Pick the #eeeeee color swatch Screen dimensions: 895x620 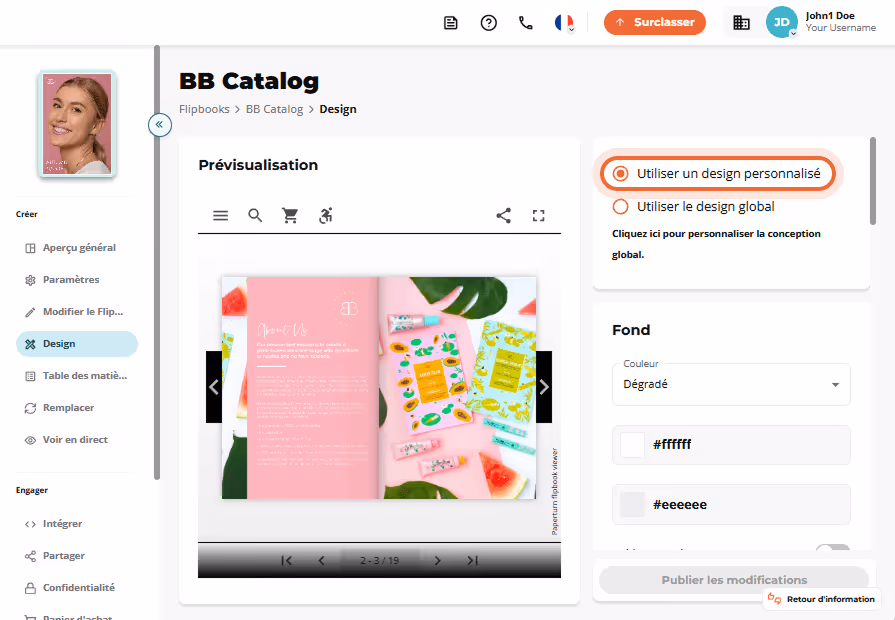(x=632, y=505)
